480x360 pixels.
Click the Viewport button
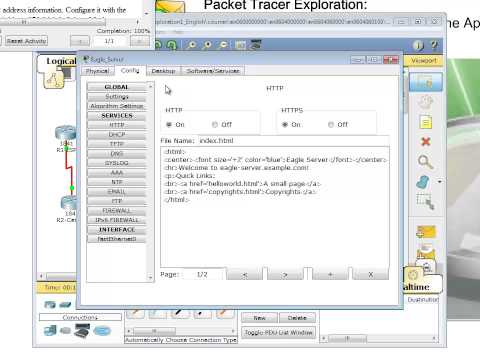(424, 61)
